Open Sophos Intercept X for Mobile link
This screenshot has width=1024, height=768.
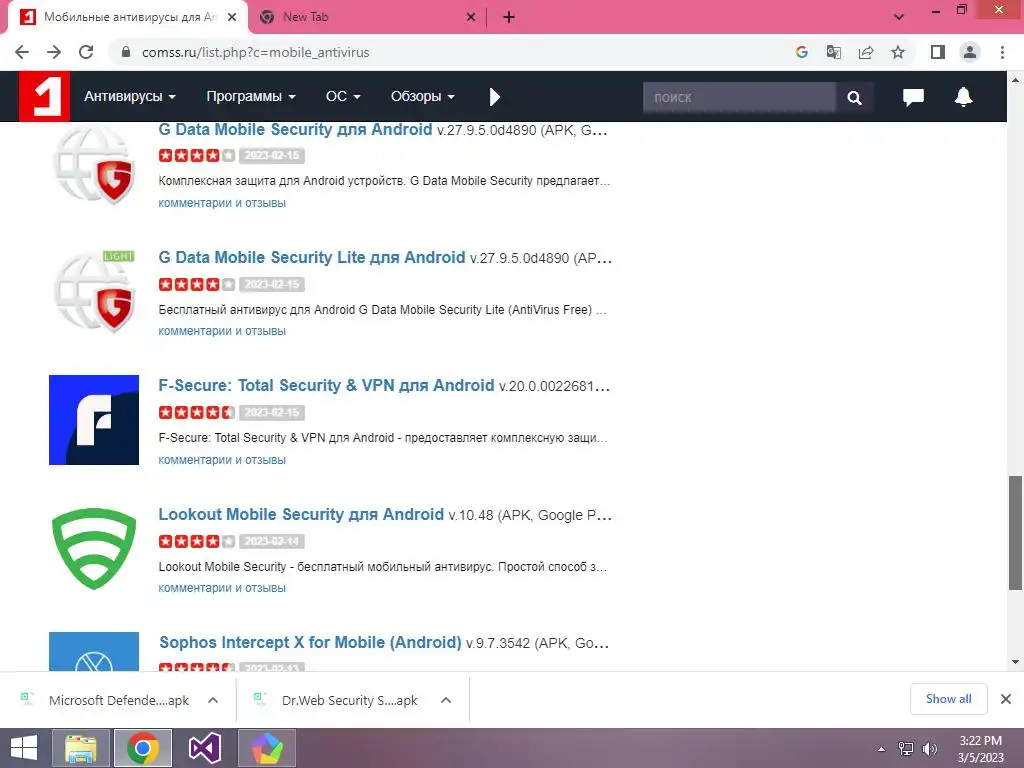coord(310,643)
